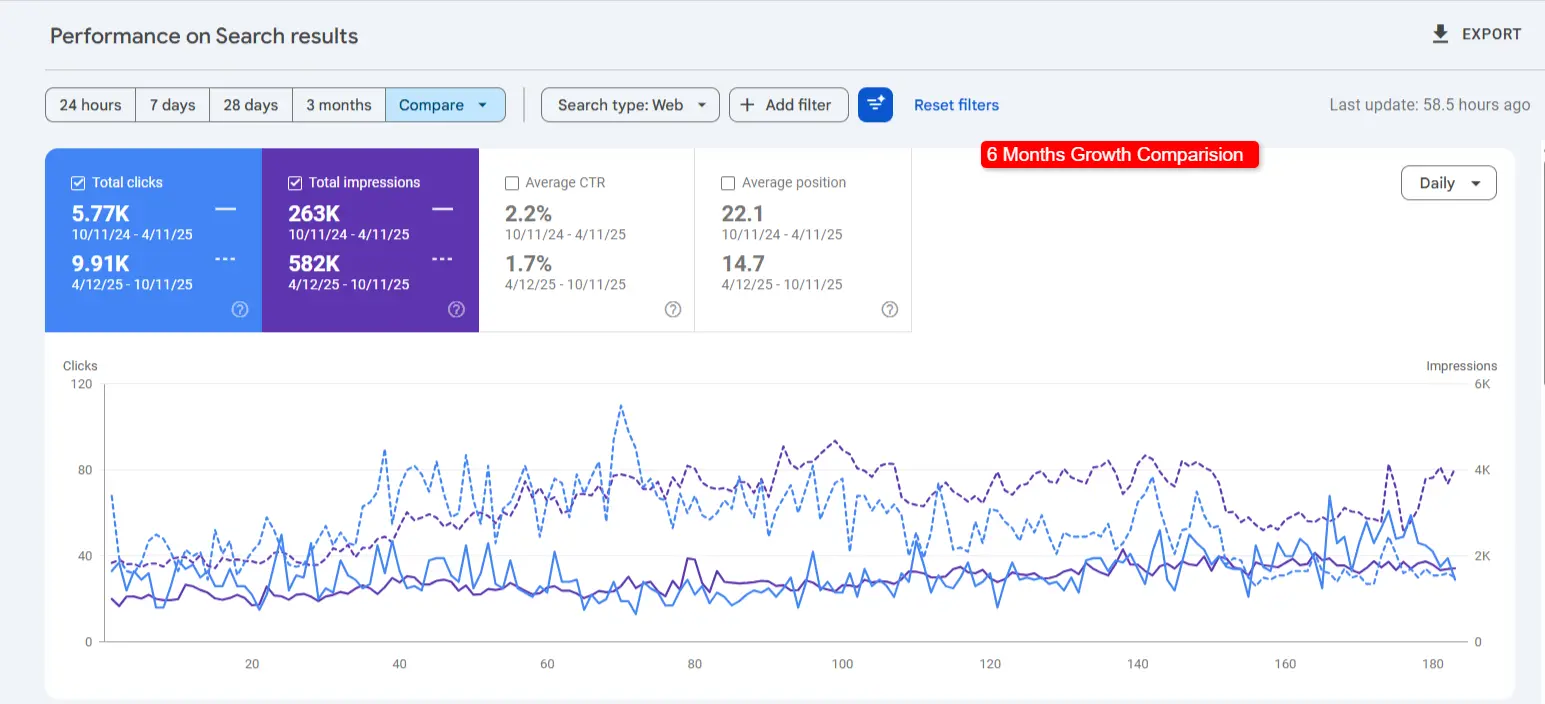Open the blue filter sliders icon
The height and width of the screenshot is (704, 1545).
pos(875,104)
